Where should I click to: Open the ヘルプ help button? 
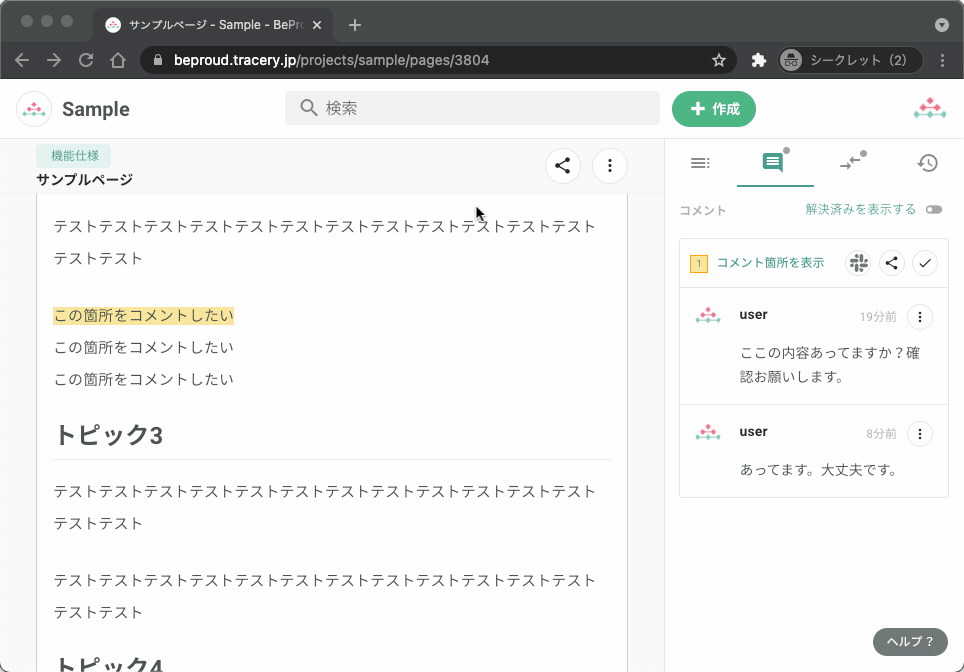pyautogui.click(x=909, y=641)
